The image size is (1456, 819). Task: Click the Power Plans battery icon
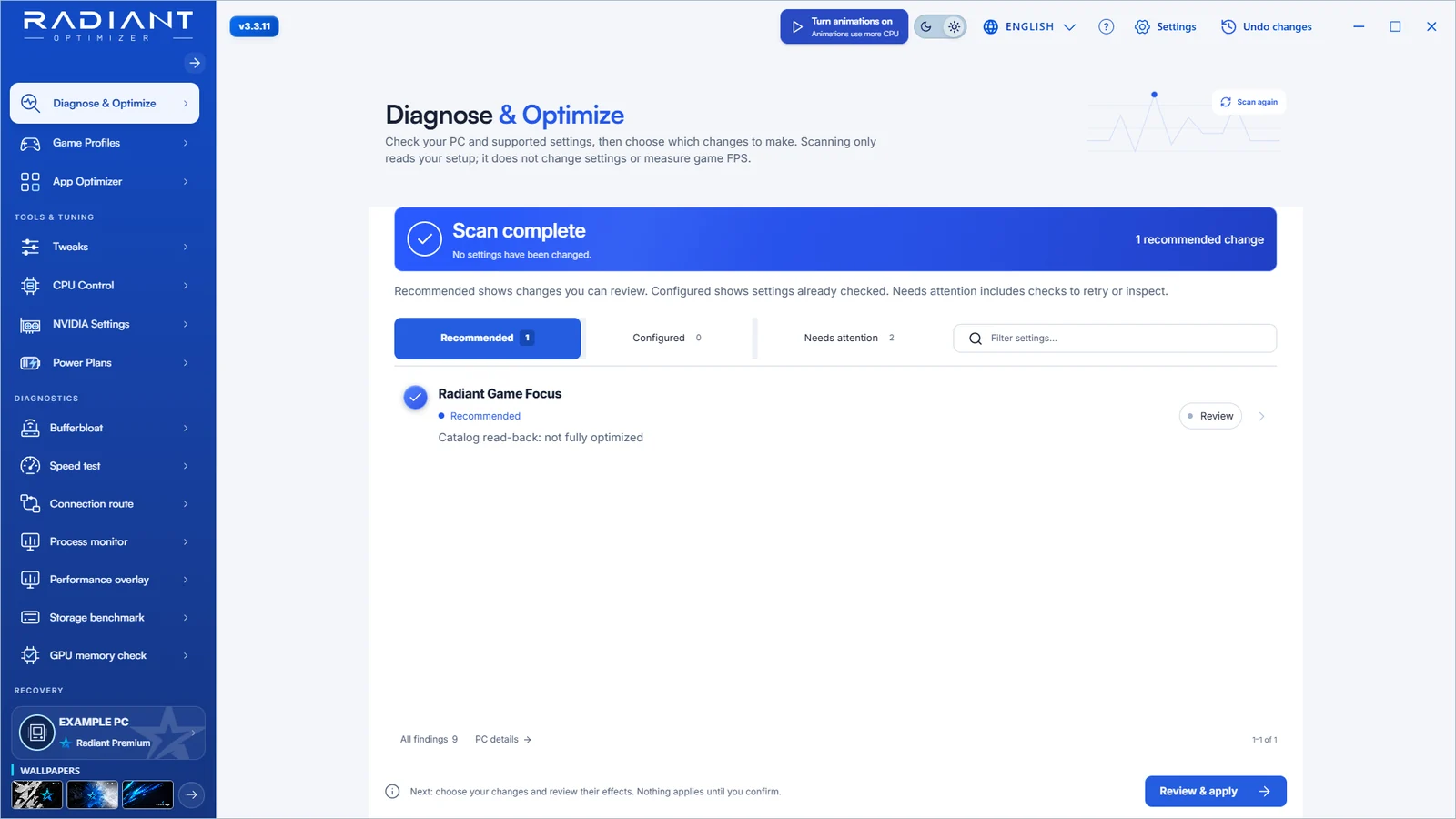click(30, 363)
